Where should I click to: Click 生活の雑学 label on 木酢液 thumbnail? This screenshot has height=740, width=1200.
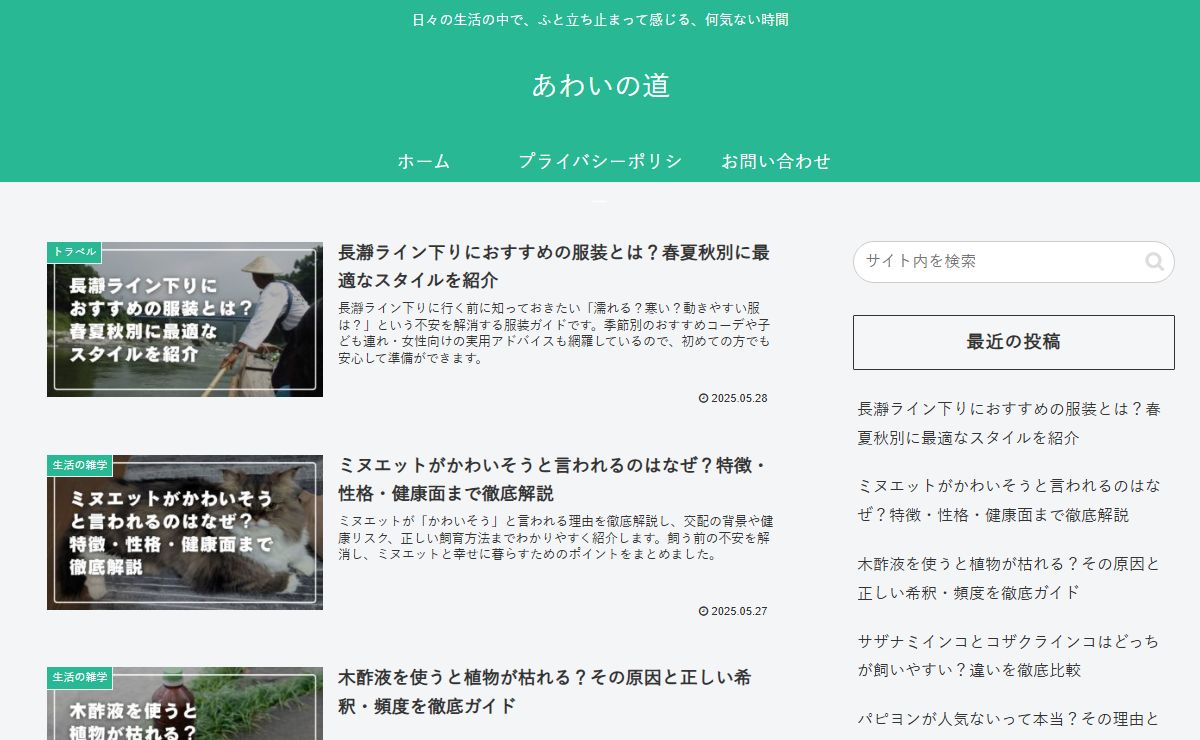tap(80, 678)
